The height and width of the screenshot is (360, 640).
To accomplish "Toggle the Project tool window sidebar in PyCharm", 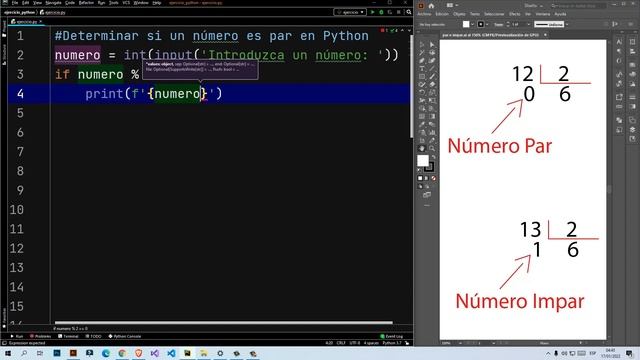I will click(x=4, y=29).
